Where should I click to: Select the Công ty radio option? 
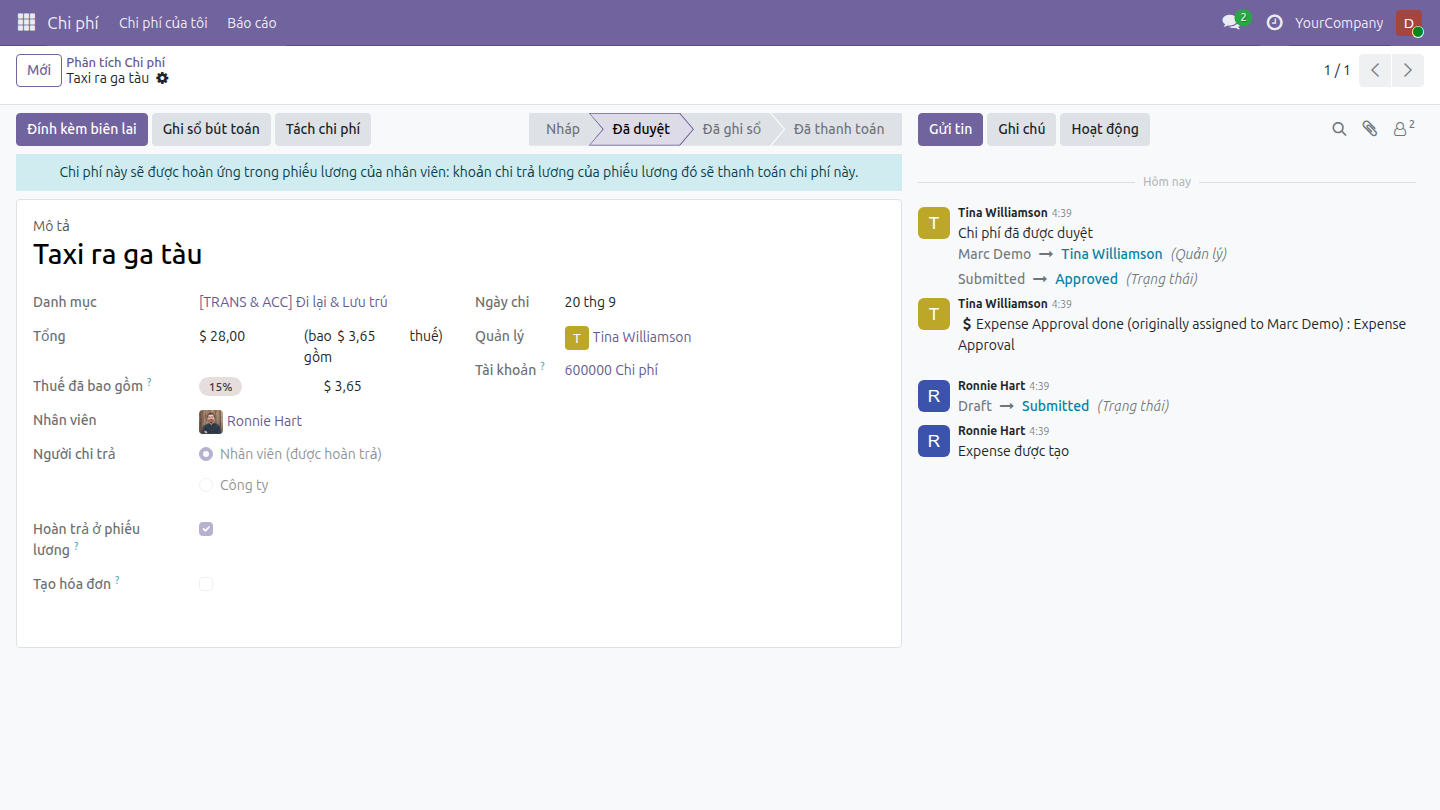(206, 485)
